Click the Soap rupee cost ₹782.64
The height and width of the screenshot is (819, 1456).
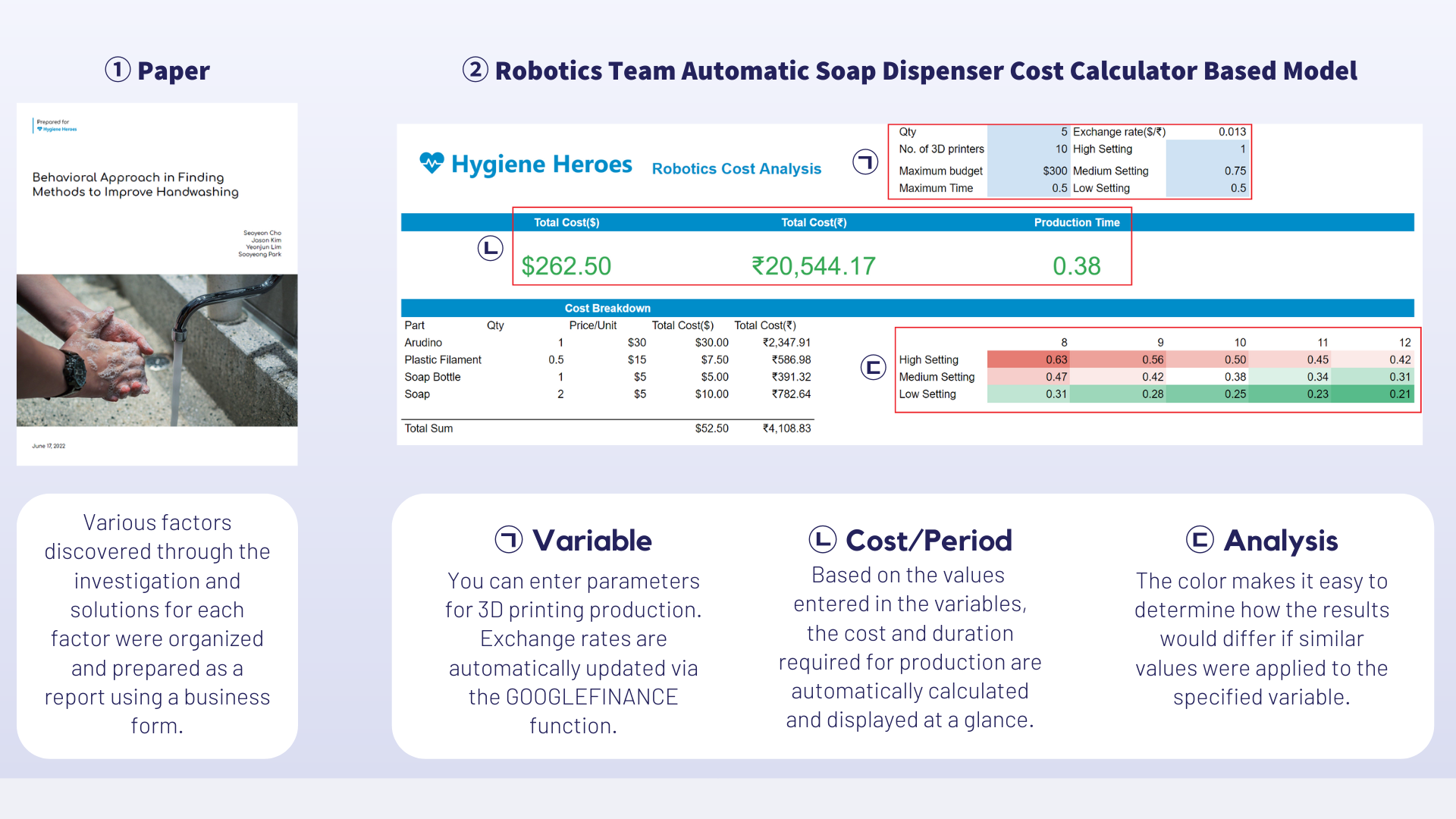click(791, 394)
